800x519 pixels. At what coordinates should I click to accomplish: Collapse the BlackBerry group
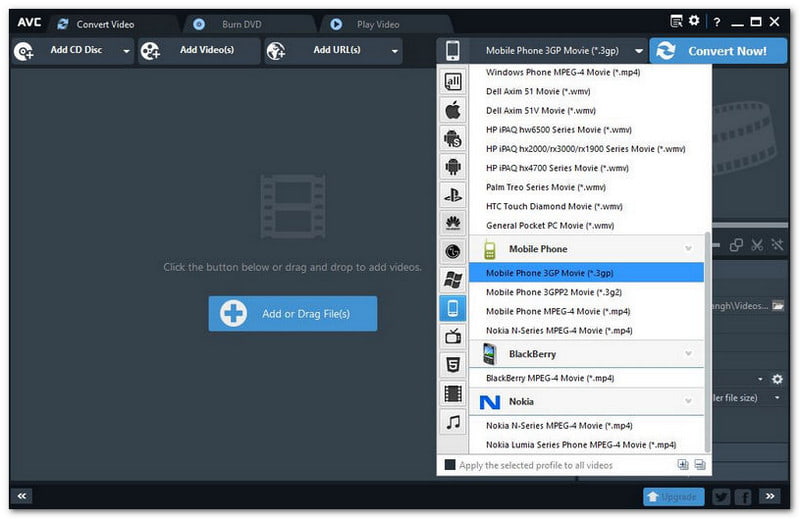coord(688,354)
